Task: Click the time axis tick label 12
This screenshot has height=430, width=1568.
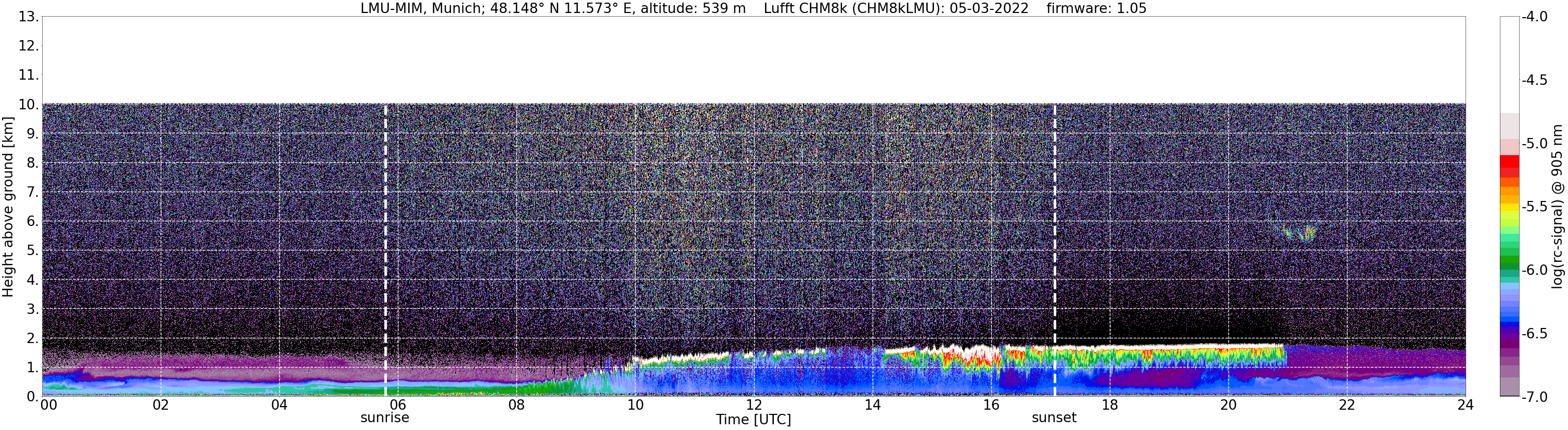Action: [754, 405]
